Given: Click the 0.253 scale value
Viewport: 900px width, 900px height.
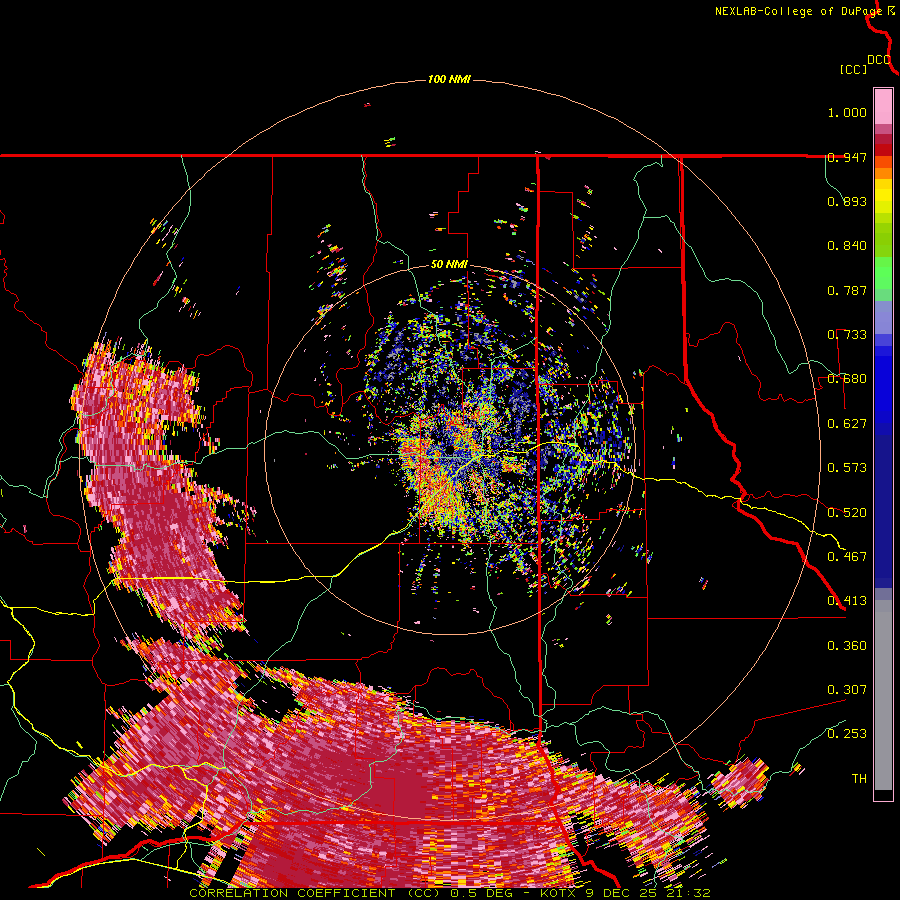Looking at the screenshot, I should pos(847,734).
